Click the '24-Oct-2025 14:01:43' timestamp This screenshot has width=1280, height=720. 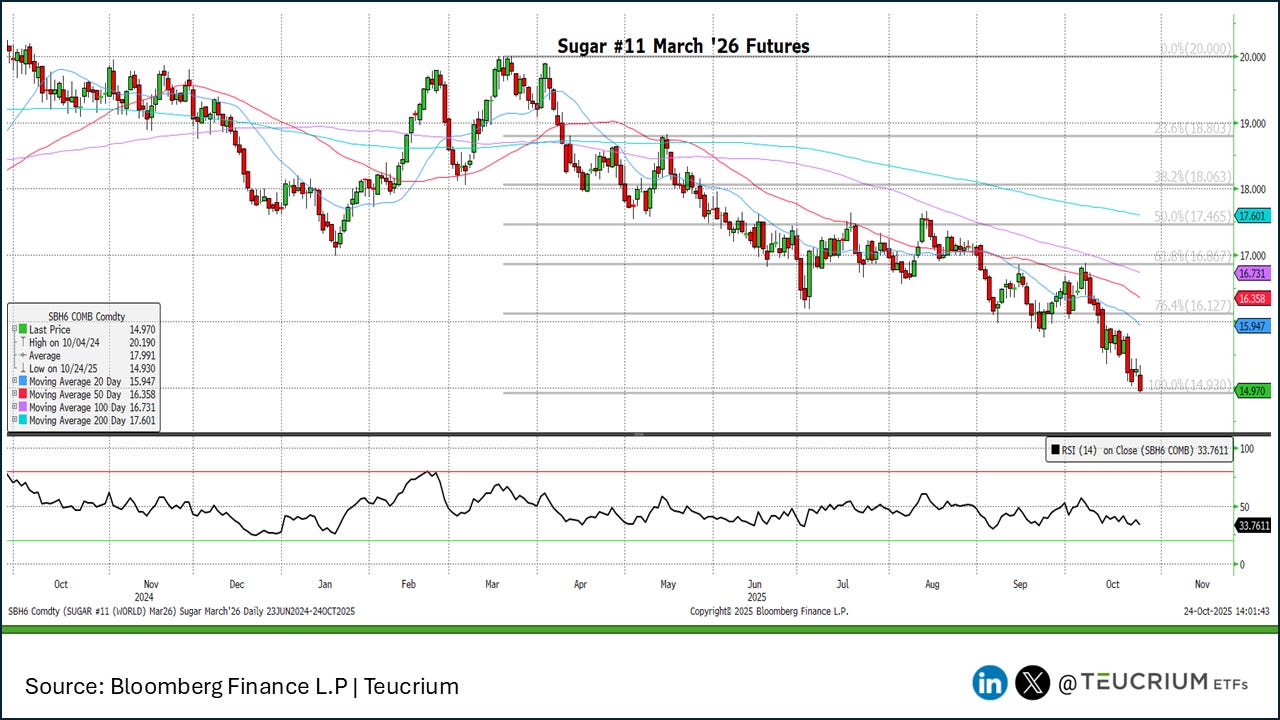(1228, 611)
